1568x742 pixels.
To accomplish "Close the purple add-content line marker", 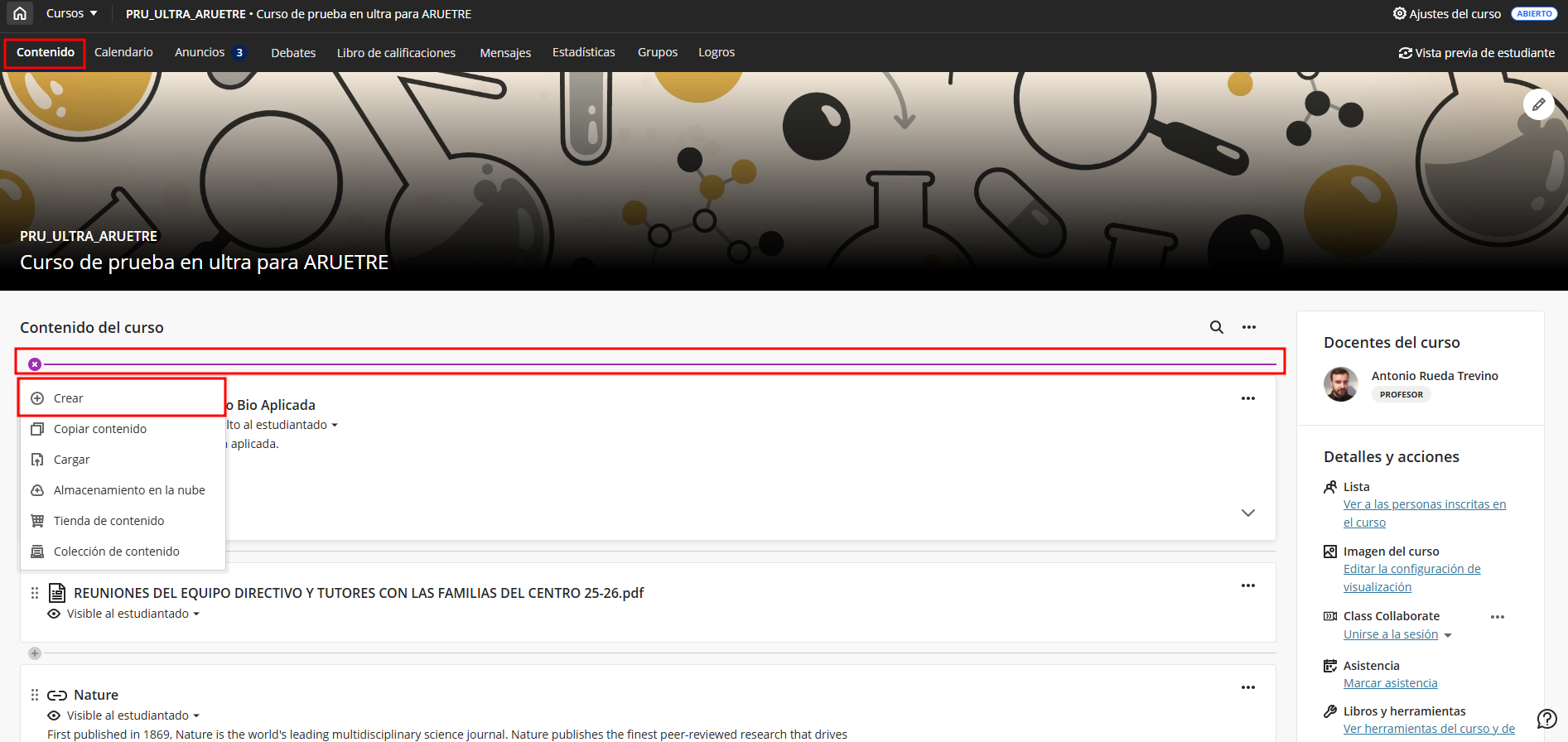I will (x=35, y=364).
